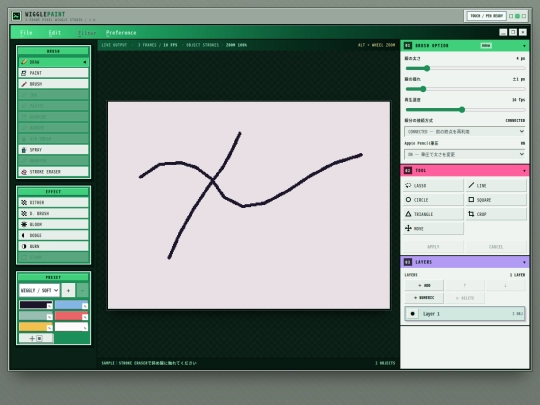This screenshot has height=405, width=540.
Task: Edit the sage green swatch pencil icon
Action: [x=50, y=317]
